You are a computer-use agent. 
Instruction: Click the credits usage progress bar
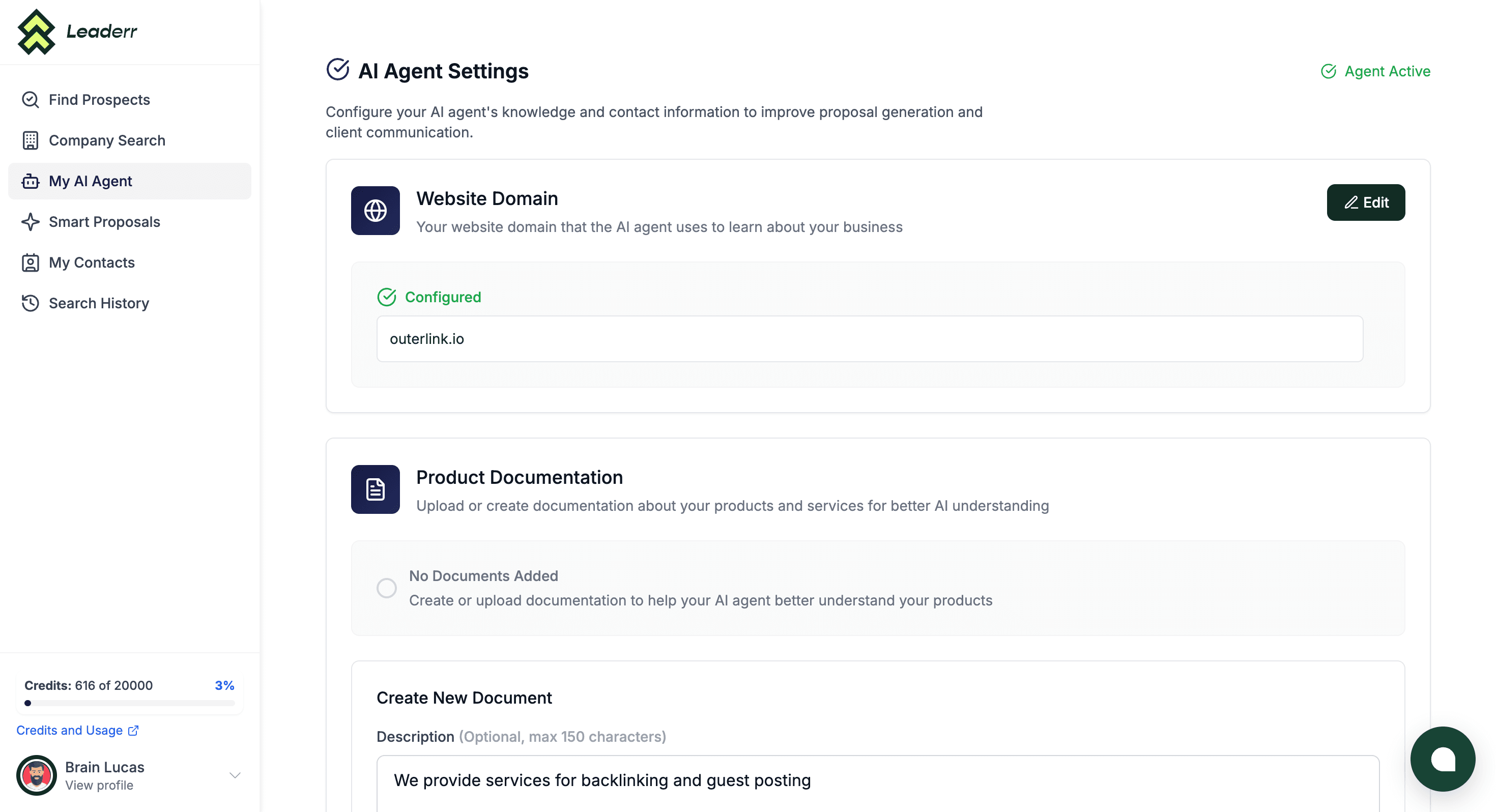click(130, 703)
